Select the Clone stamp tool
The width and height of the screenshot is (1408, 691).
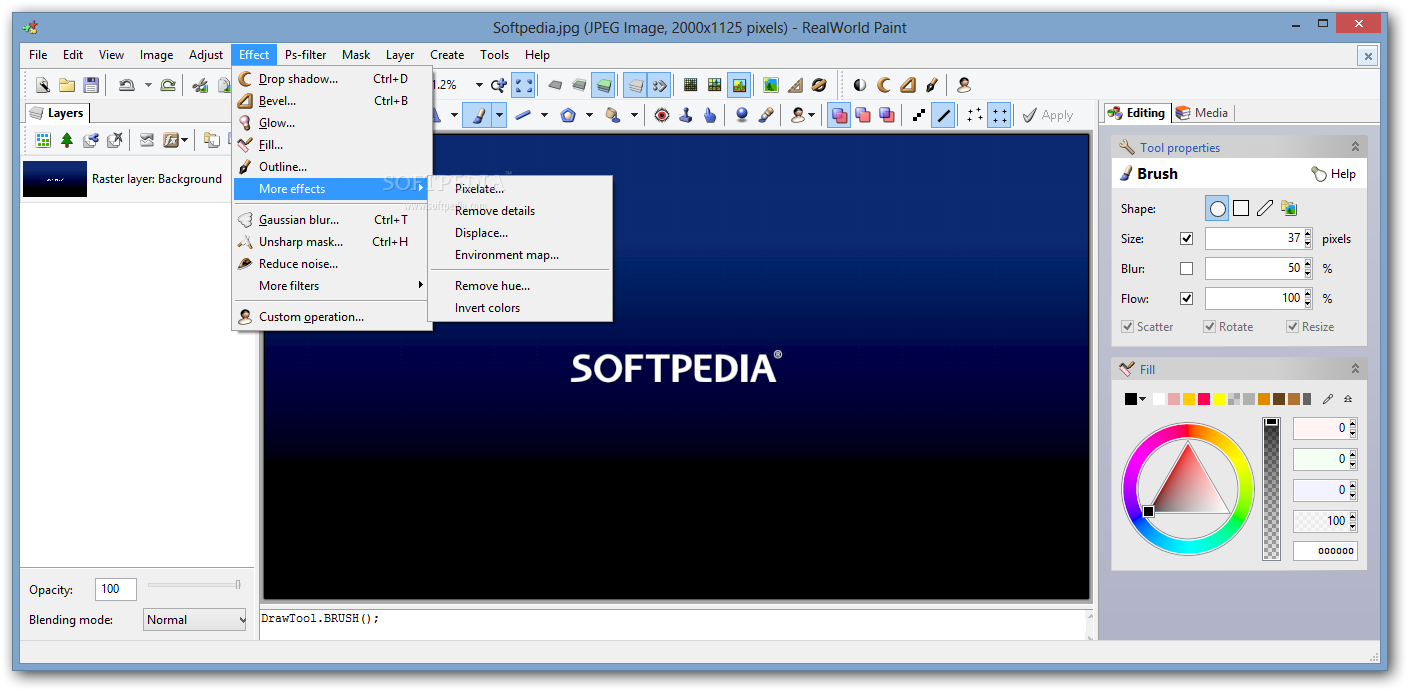click(686, 115)
